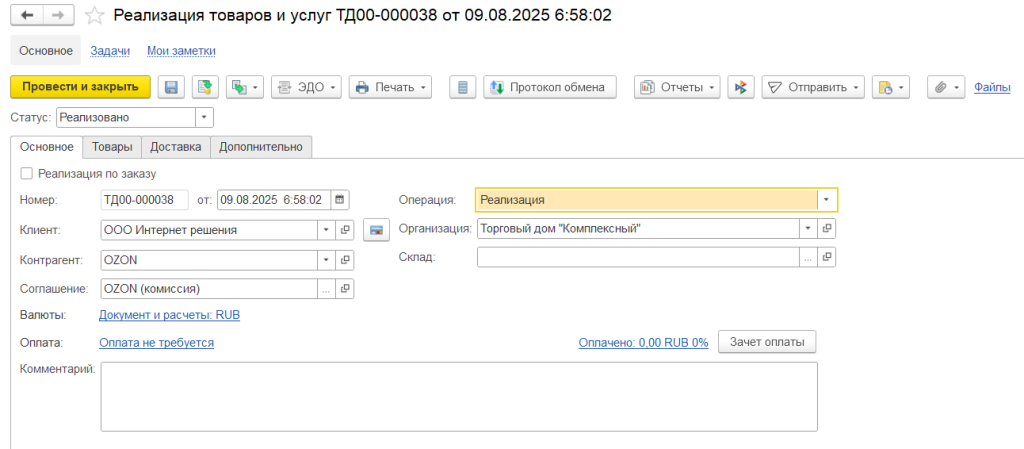Viewport: 1024px width, 449px height.
Task: Enable the Реализация по заказу checkbox
Action: (x=26, y=173)
